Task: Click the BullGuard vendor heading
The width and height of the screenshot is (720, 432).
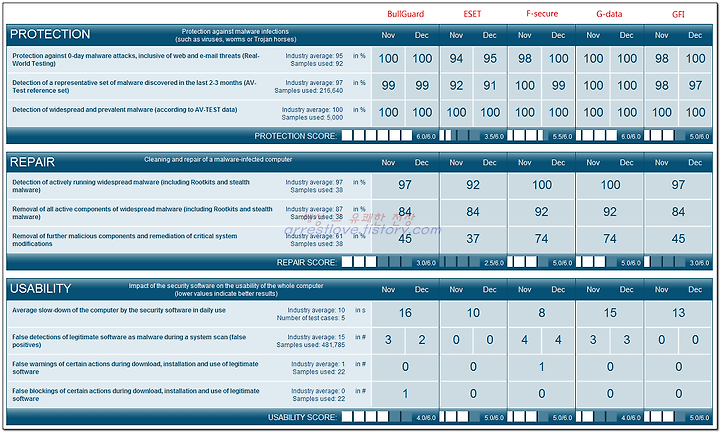Action: pyautogui.click(x=405, y=14)
